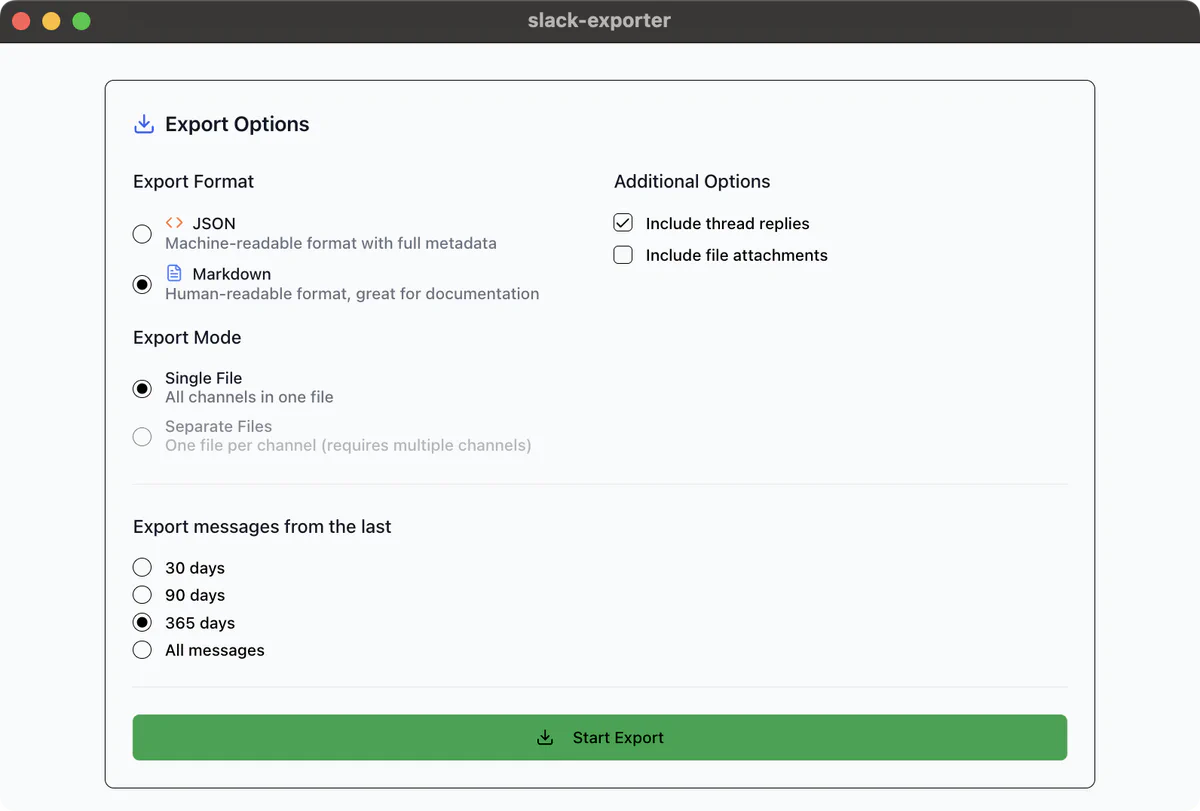Image resolution: width=1200 pixels, height=811 pixels.
Task: Select the 365 days time range
Action: pos(142,622)
